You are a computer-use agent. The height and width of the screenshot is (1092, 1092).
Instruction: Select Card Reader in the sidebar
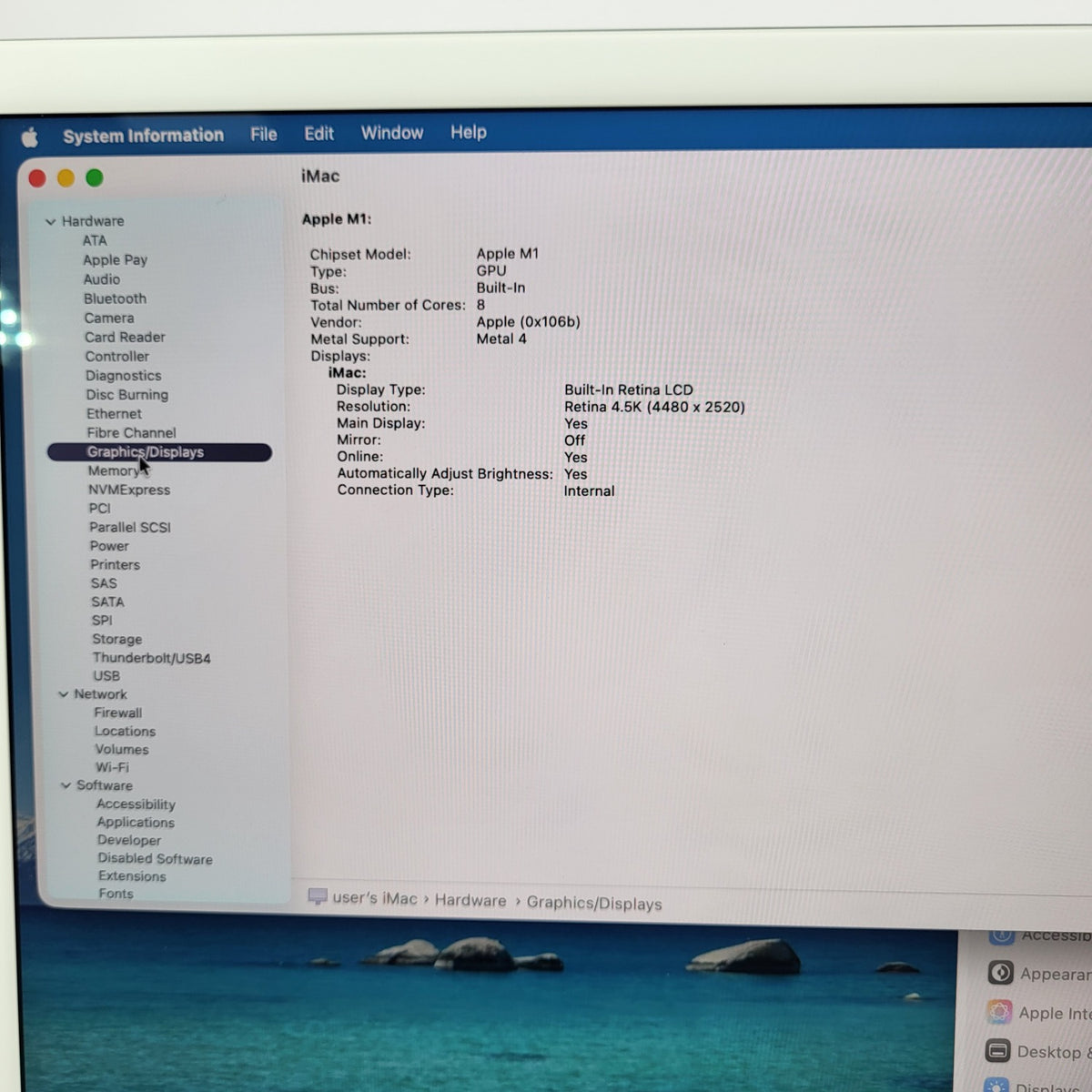[125, 337]
